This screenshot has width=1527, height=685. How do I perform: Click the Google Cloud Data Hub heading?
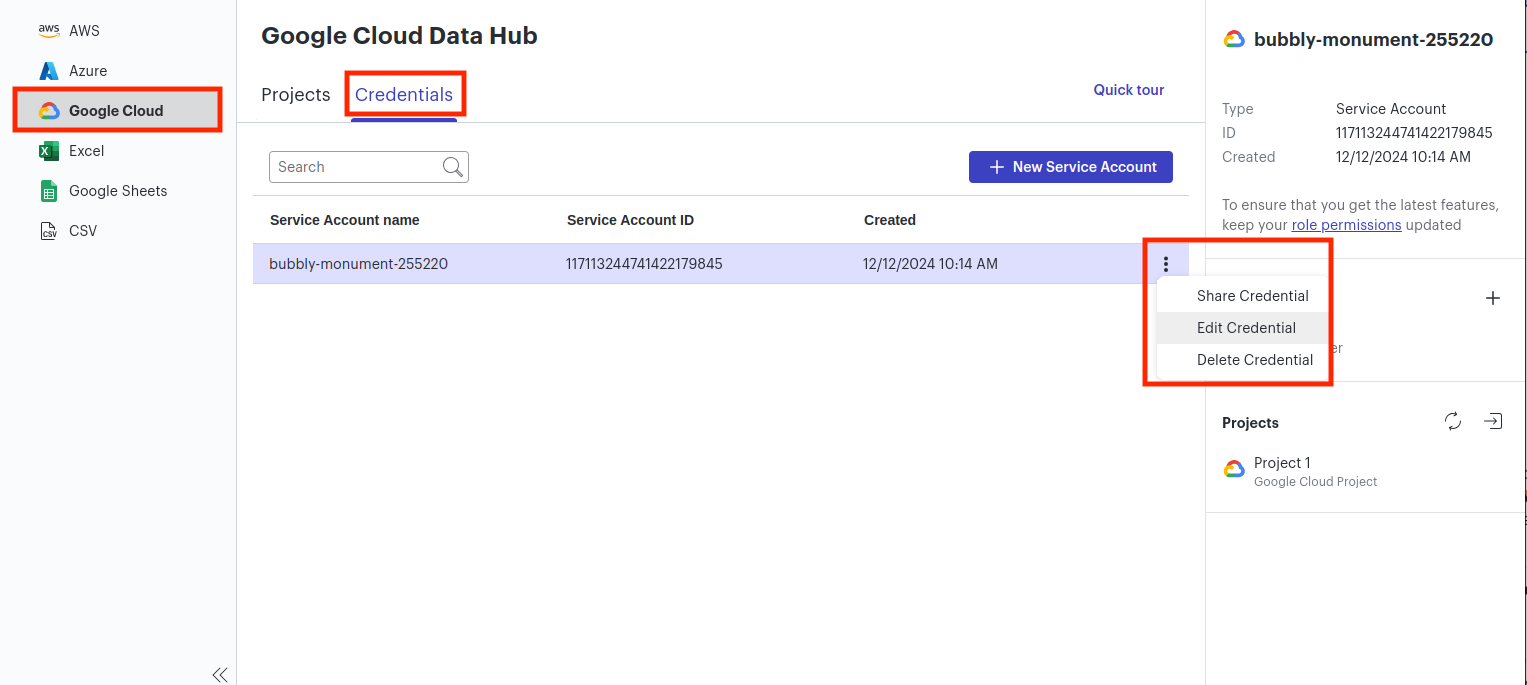pos(399,36)
